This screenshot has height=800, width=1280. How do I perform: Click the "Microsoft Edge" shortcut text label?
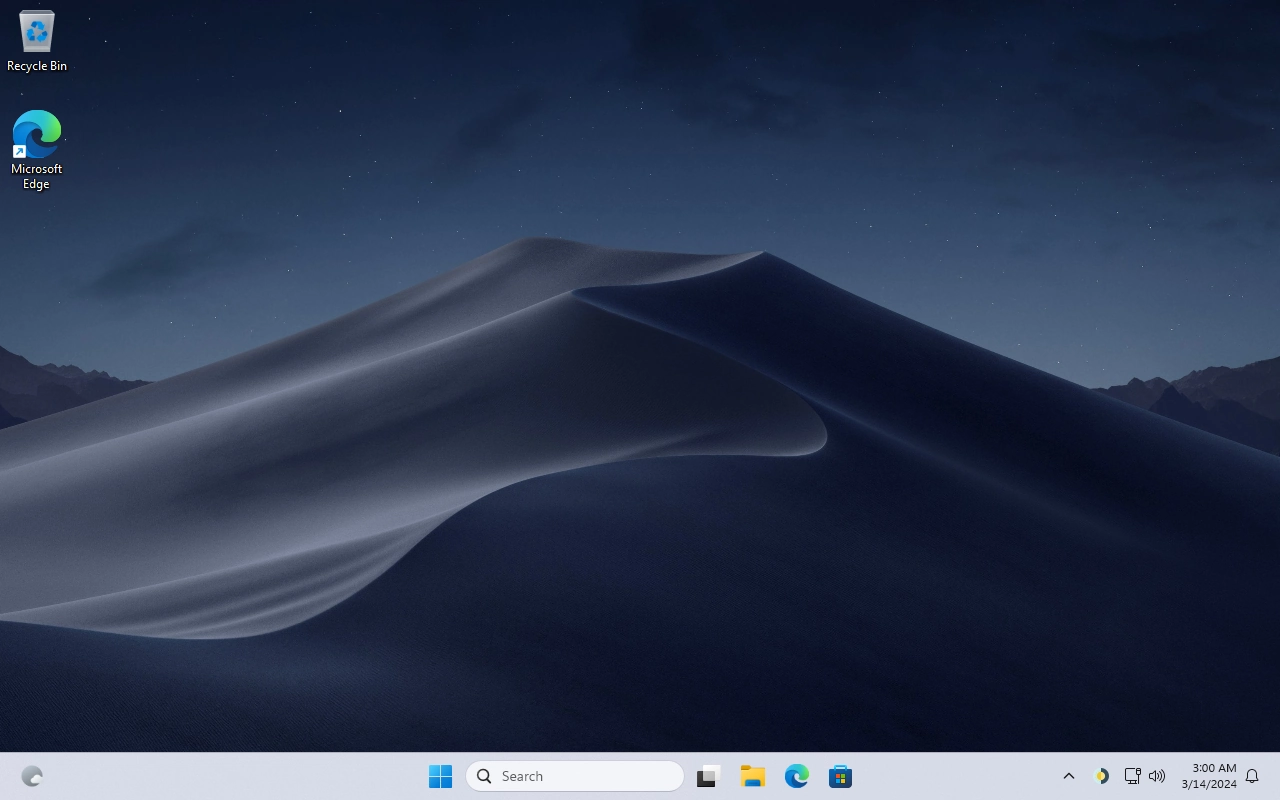pyautogui.click(x=37, y=176)
